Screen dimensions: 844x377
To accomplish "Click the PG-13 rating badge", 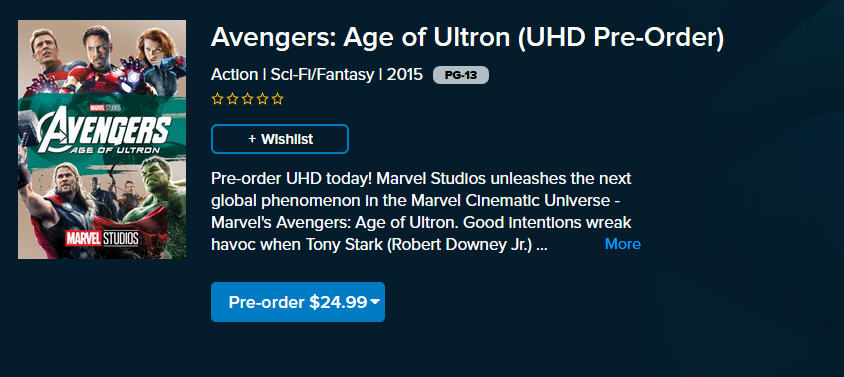I will (461, 75).
